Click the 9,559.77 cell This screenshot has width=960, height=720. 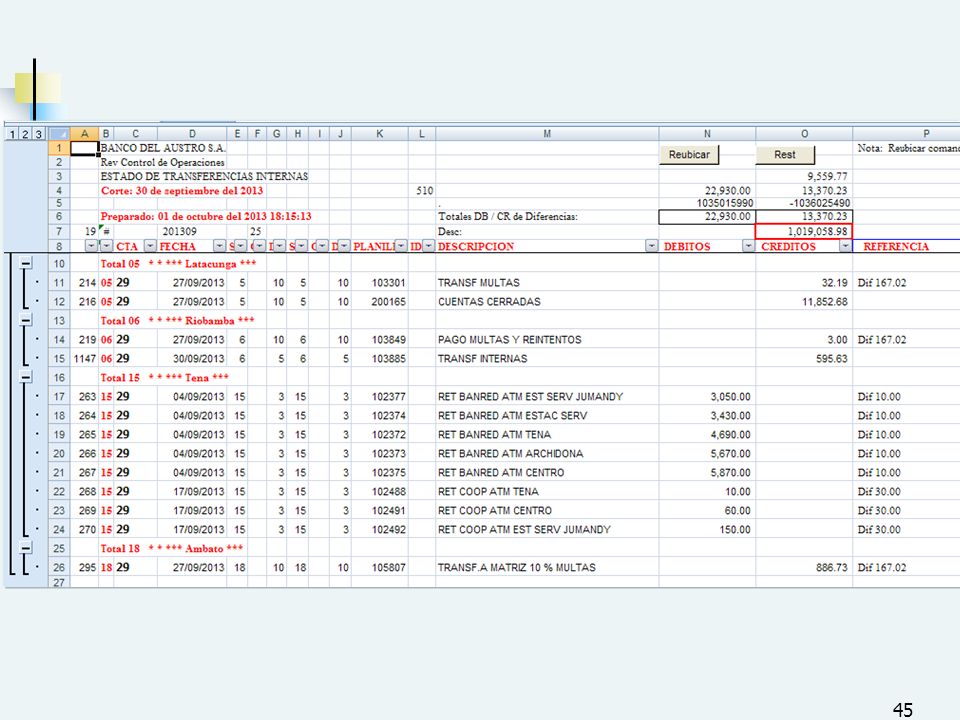[x=804, y=176]
